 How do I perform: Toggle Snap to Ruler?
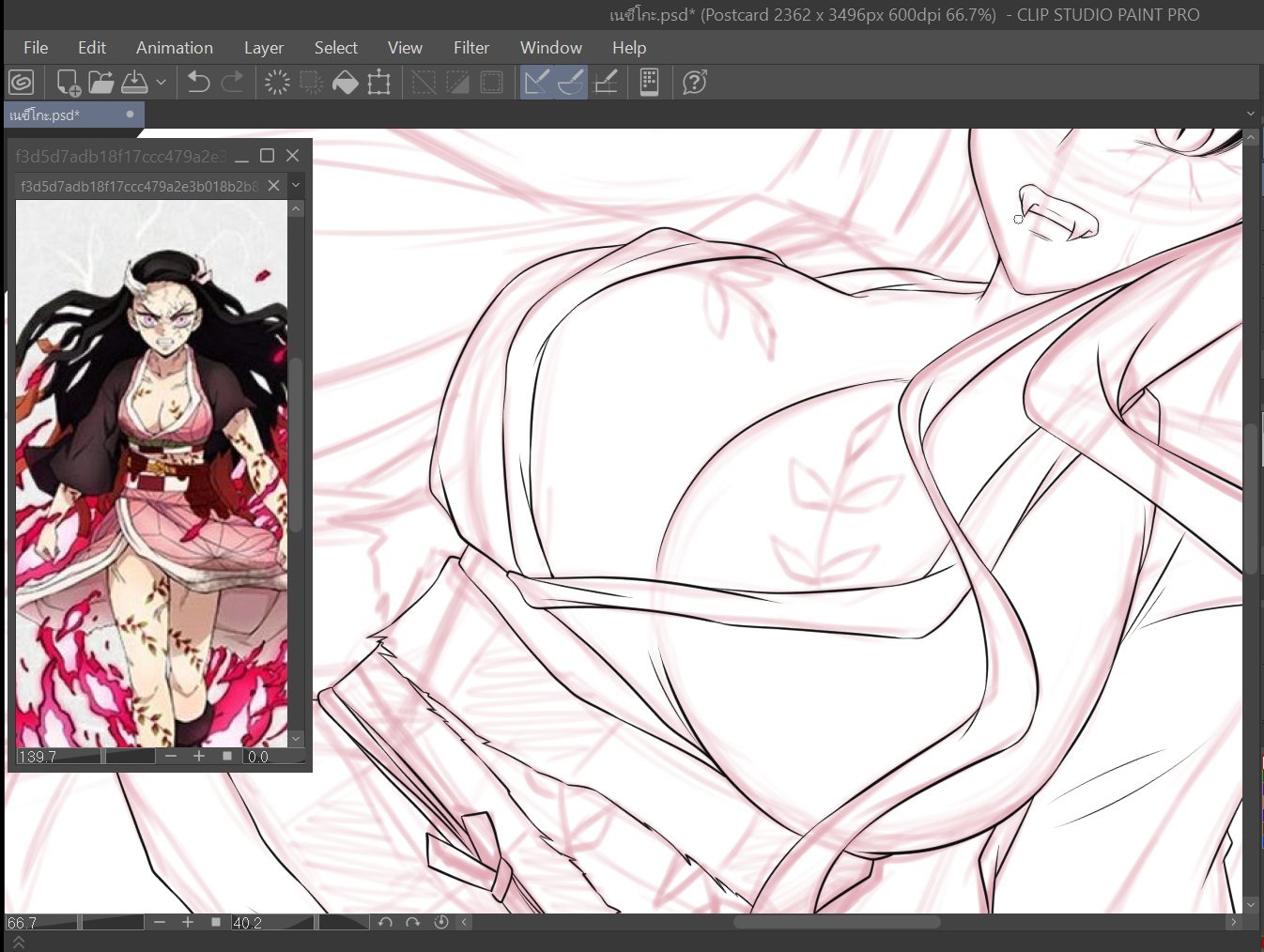536,83
